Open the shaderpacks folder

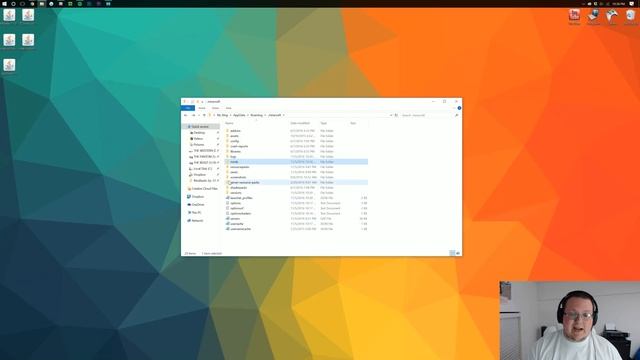click(297, 188)
